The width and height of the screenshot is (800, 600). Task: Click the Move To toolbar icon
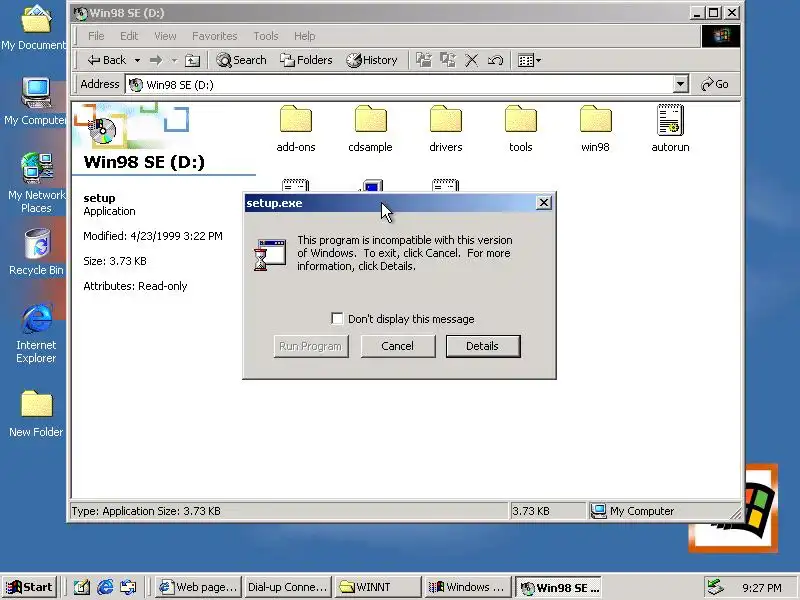point(423,60)
